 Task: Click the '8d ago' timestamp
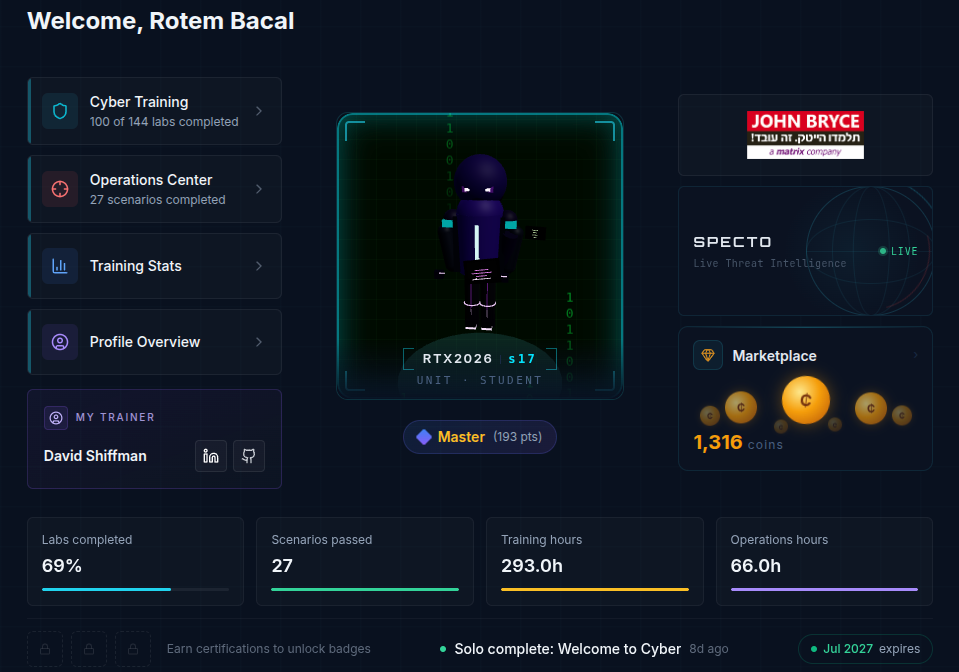[x=709, y=649]
